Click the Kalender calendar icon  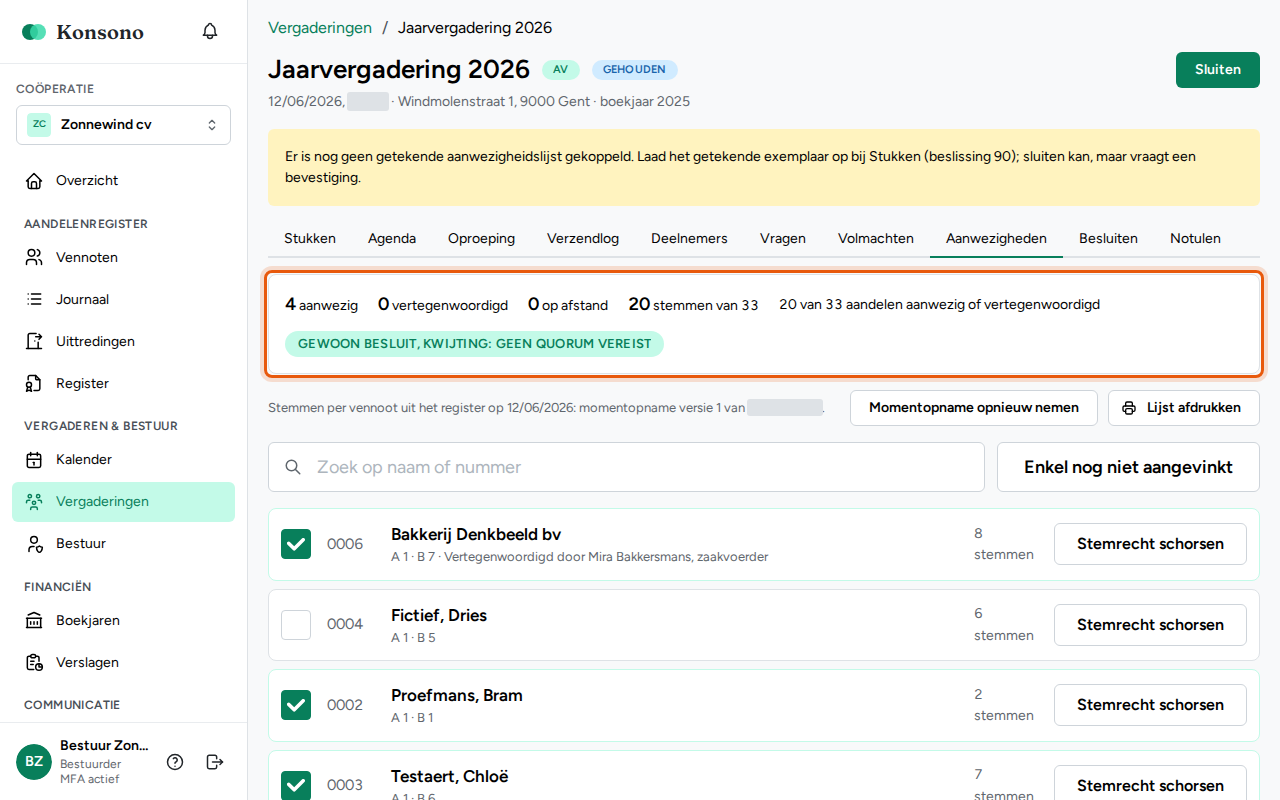[34, 460]
